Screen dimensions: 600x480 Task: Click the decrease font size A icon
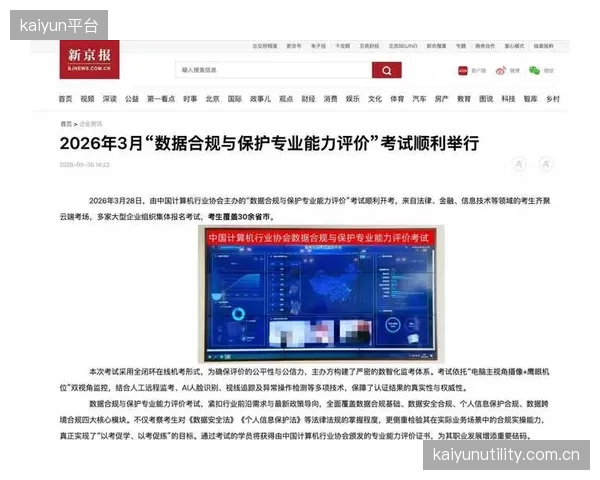[x=519, y=164]
